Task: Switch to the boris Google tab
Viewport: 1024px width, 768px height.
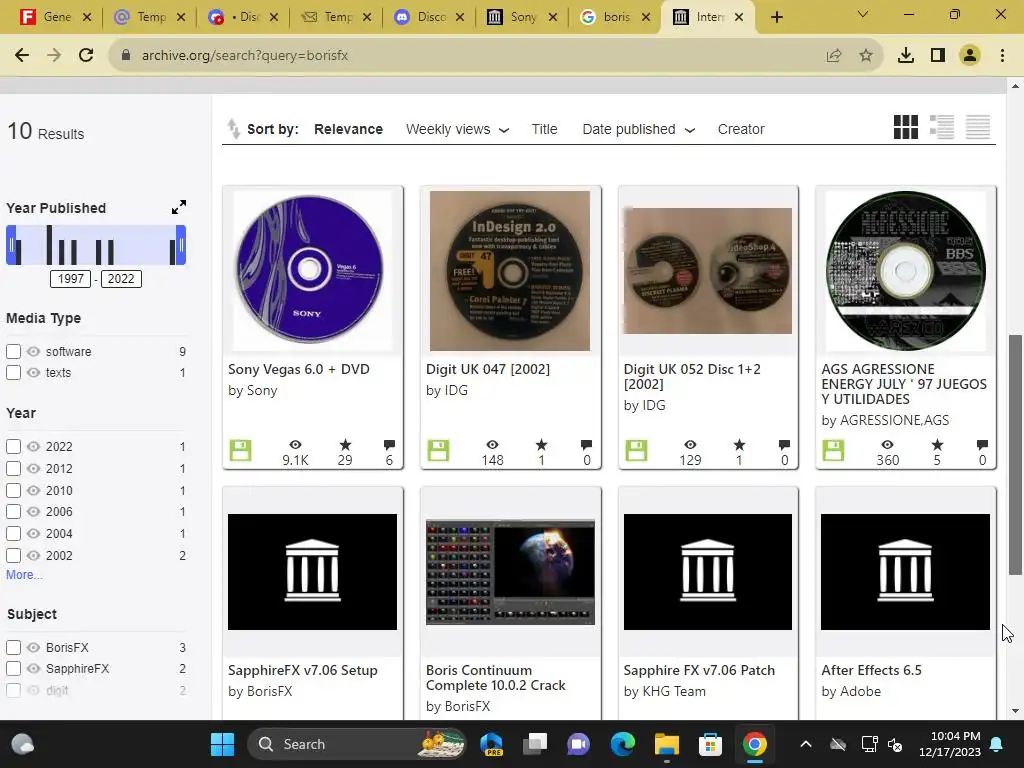Action: (x=616, y=17)
